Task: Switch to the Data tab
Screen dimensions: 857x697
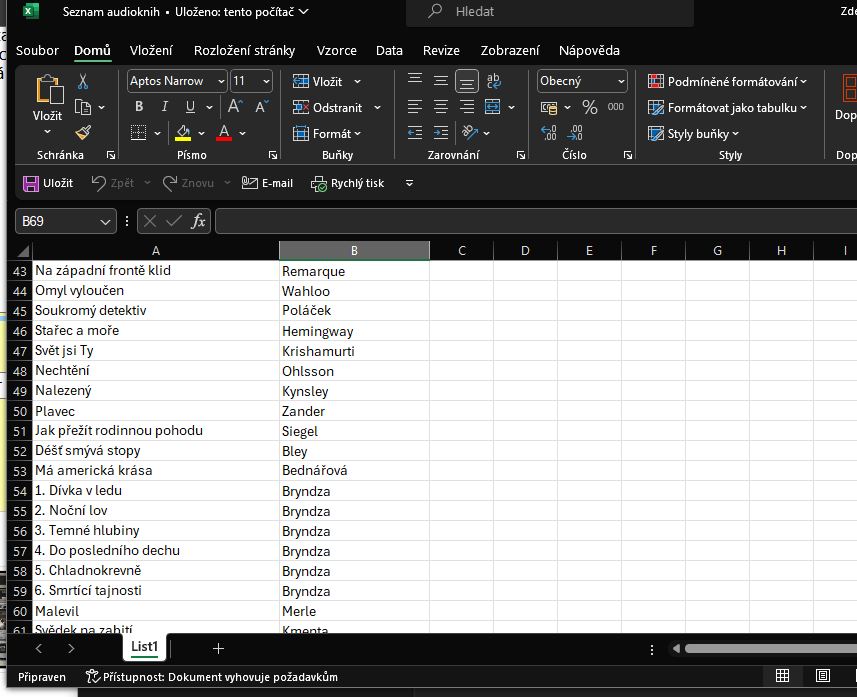Action: pyautogui.click(x=389, y=51)
